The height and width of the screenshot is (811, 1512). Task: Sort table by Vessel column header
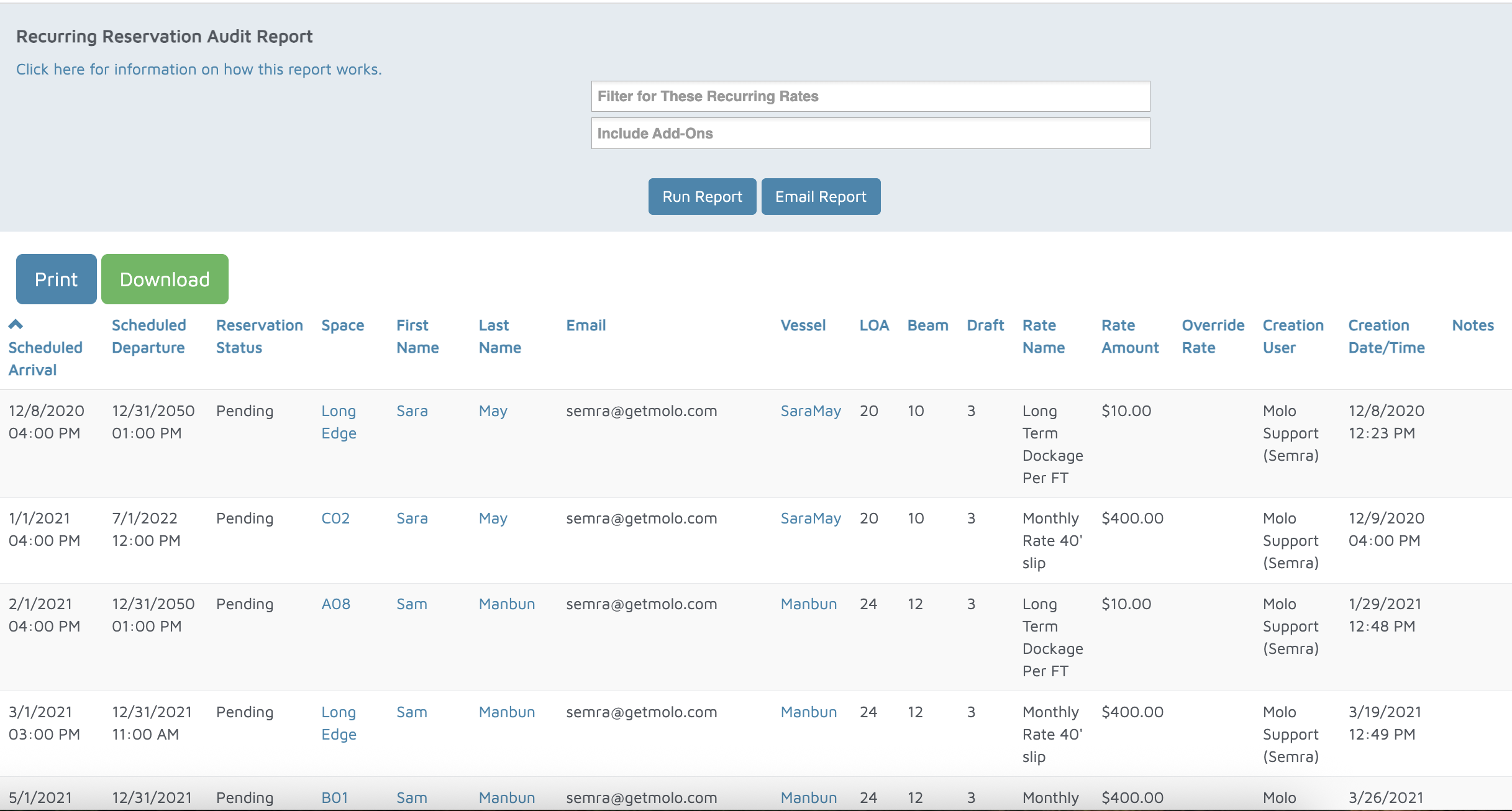coord(803,325)
